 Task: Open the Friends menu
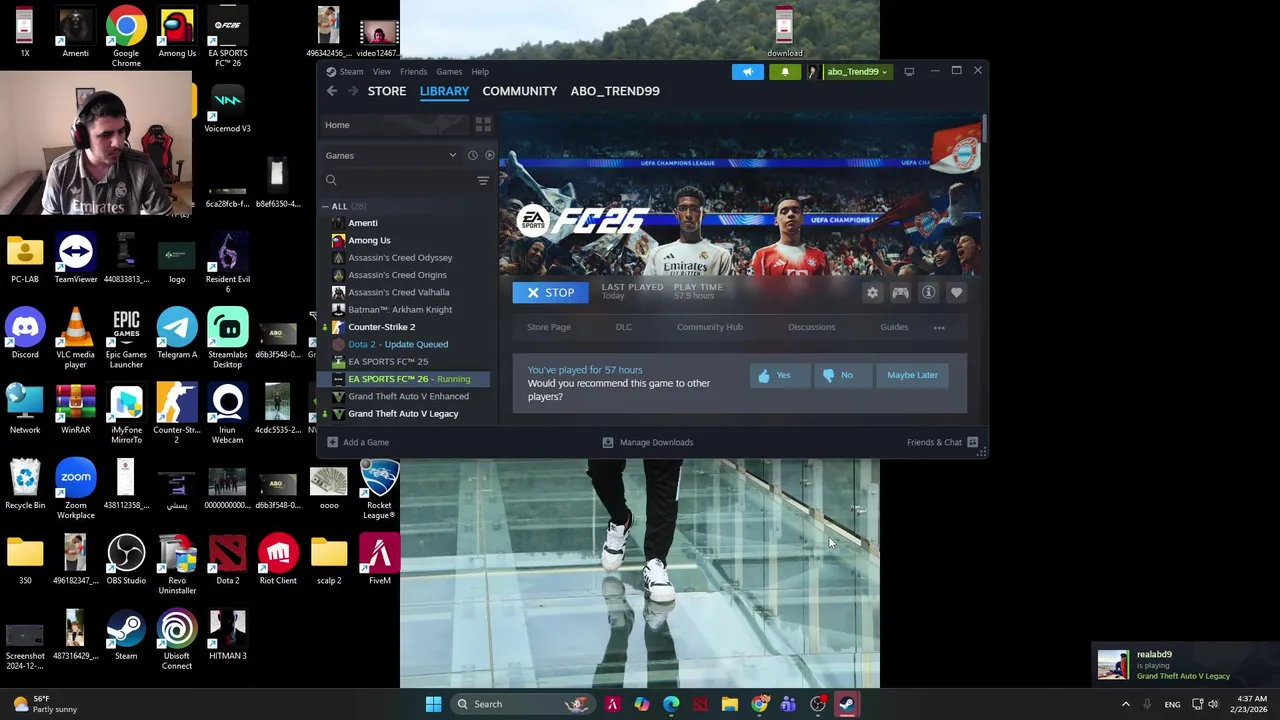pyautogui.click(x=414, y=72)
